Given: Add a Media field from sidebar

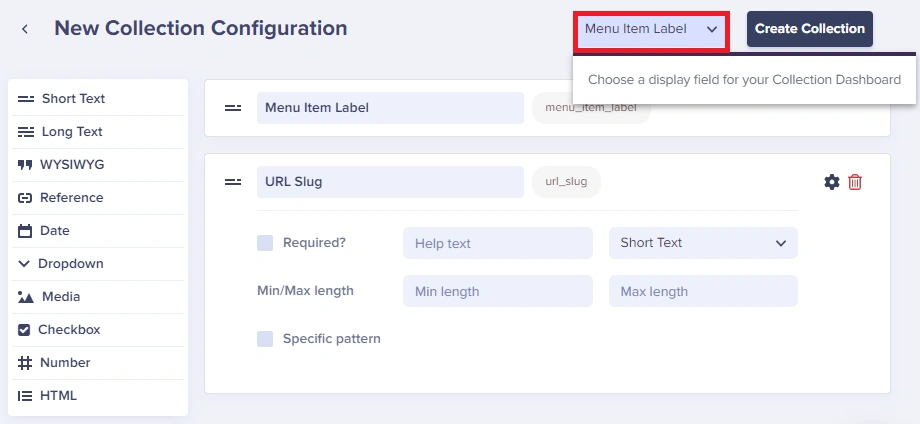Looking at the screenshot, I should pos(98,297).
